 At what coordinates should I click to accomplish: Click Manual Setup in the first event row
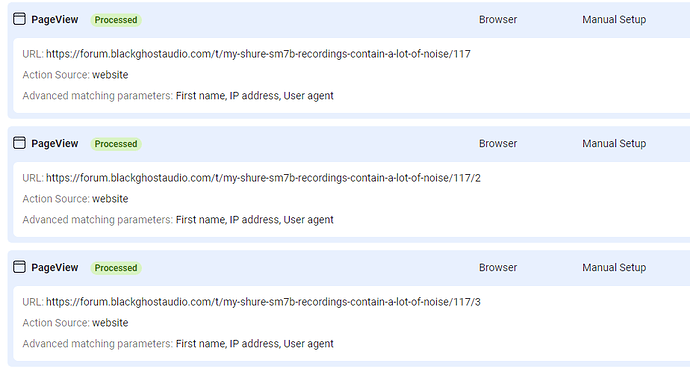point(614,20)
